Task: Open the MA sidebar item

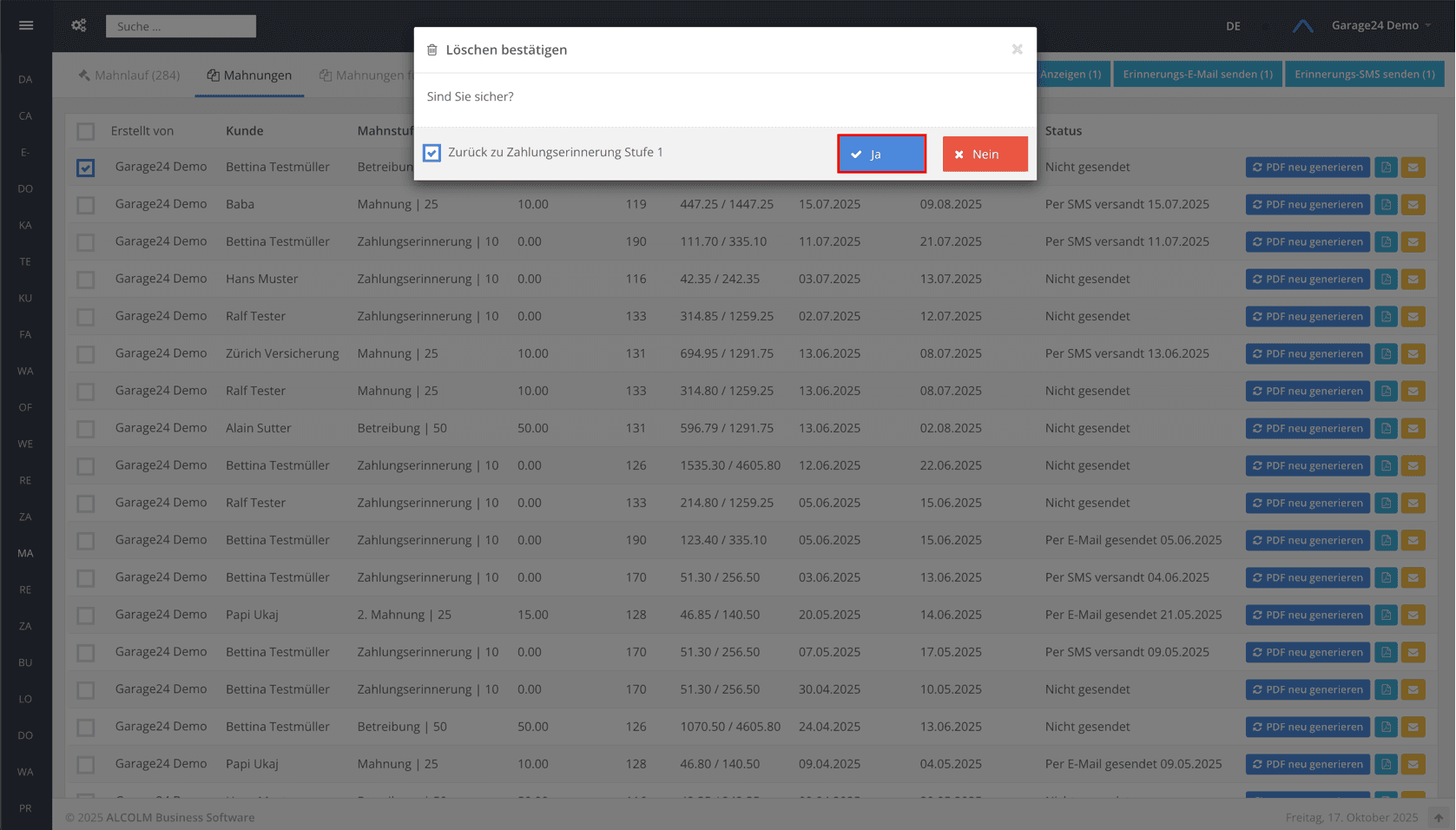Action: click(x=25, y=553)
